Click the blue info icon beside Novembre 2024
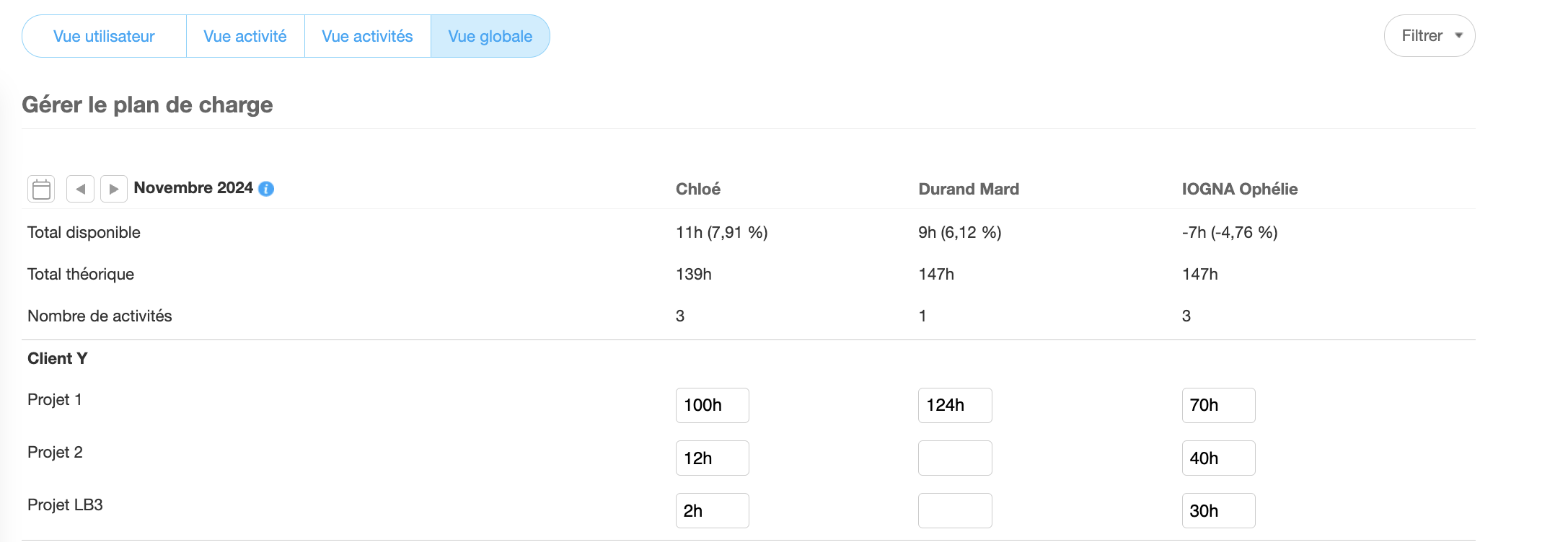 click(x=266, y=189)
